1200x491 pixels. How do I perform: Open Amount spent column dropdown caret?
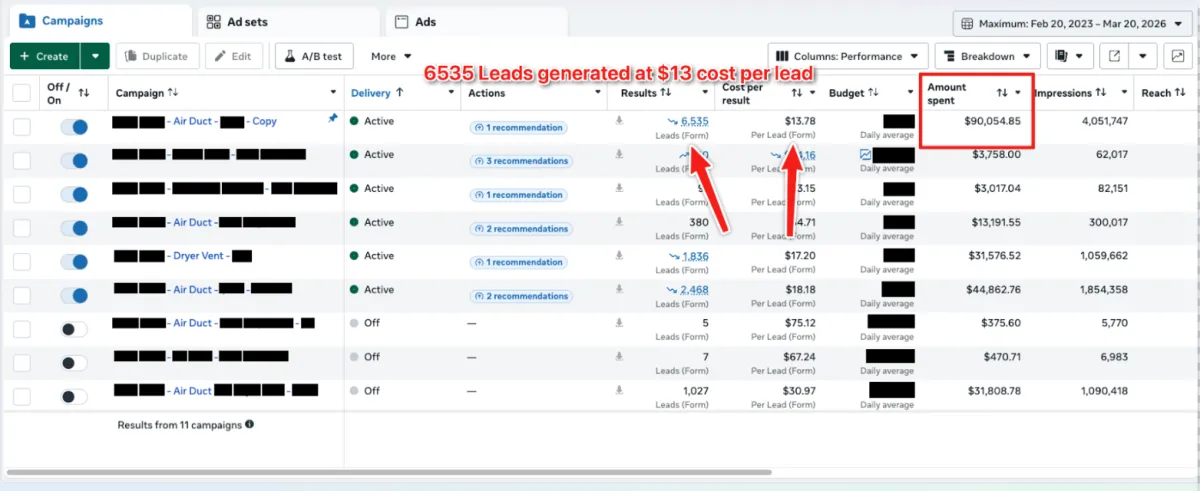click(1018, 93)
